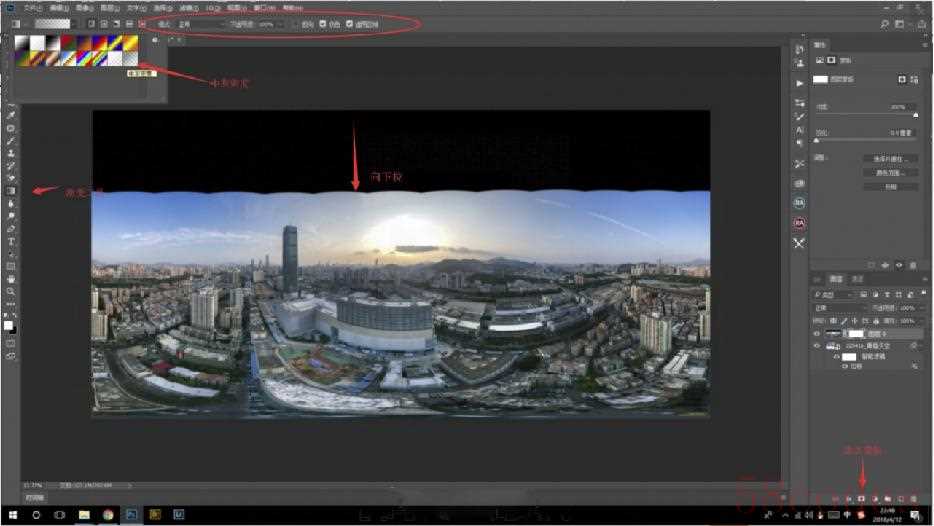Open the Filter (滤镜) menu
This screenshot has height=526, width=934.
click(189, 8)
